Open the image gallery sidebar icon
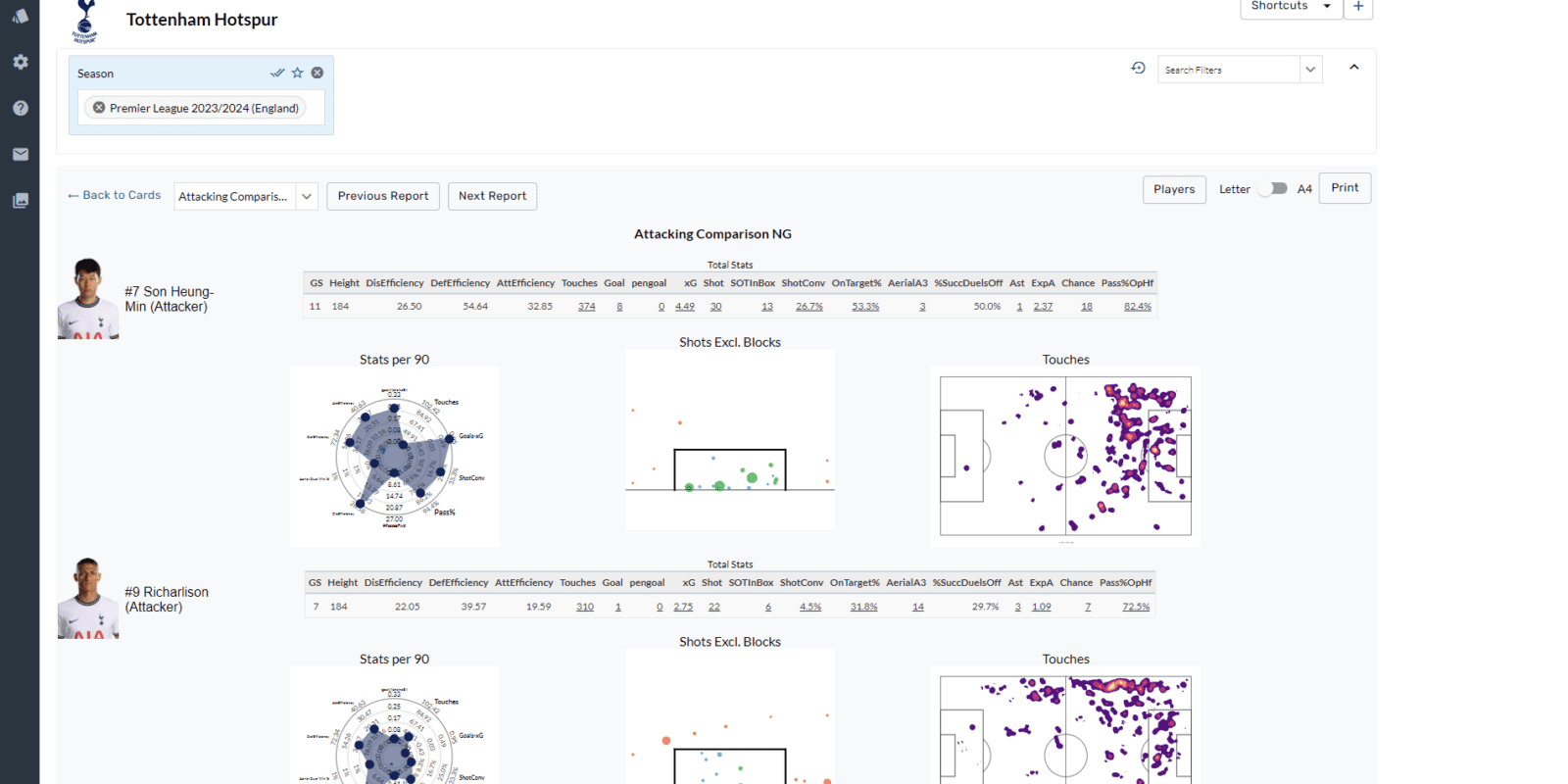 [20, 200]
